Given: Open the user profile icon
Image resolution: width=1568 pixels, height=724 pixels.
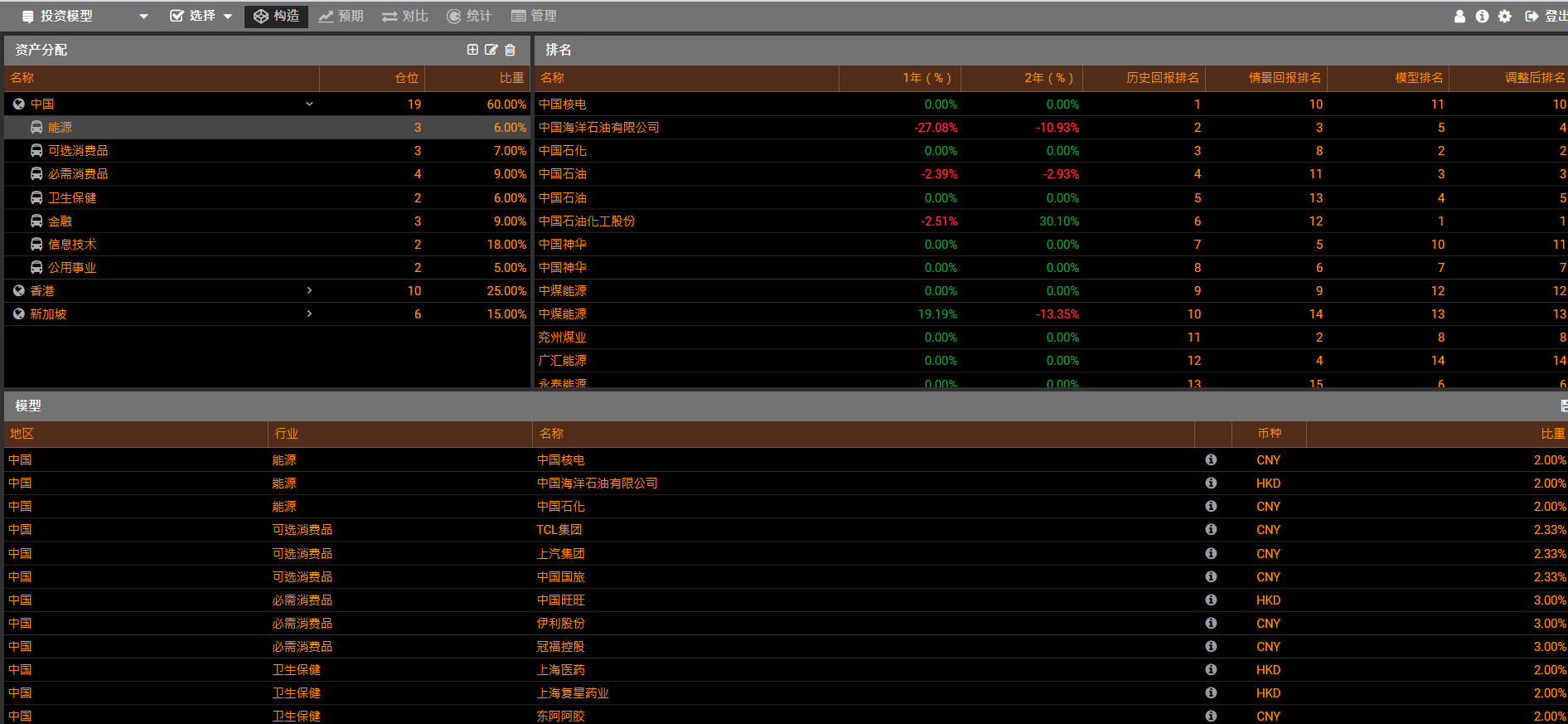Looking at the screenshot, I should (1459, 16).
